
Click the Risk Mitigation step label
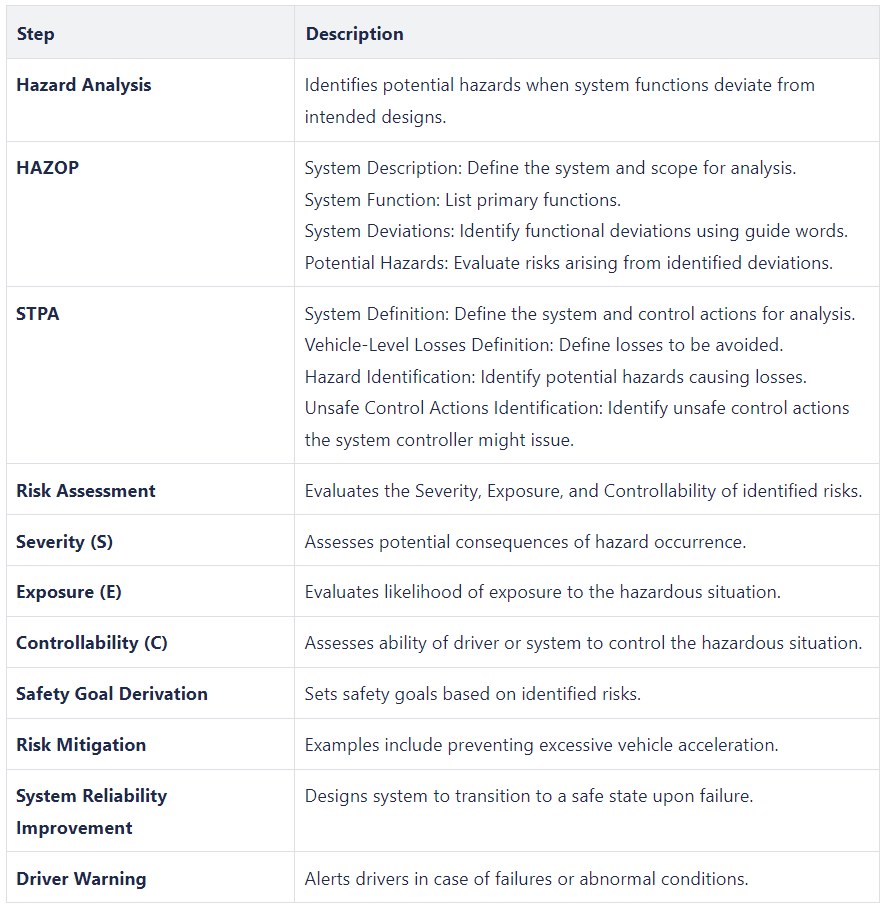[81, 745]
